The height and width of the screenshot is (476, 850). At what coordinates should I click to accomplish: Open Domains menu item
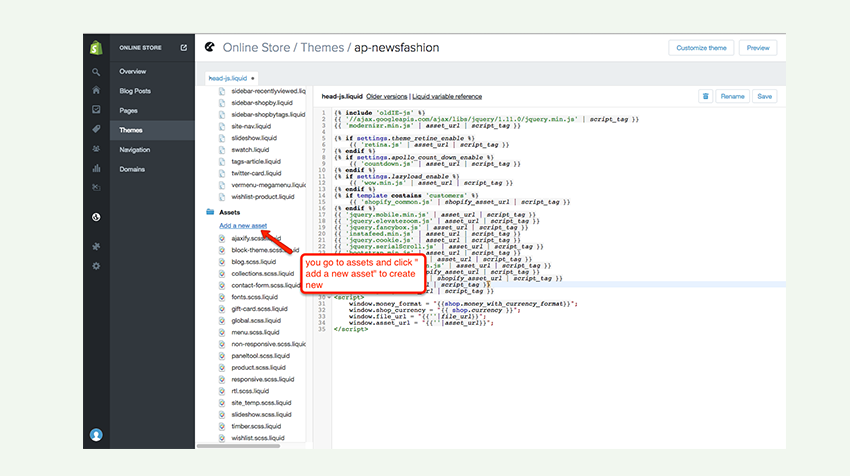point(132,169)
